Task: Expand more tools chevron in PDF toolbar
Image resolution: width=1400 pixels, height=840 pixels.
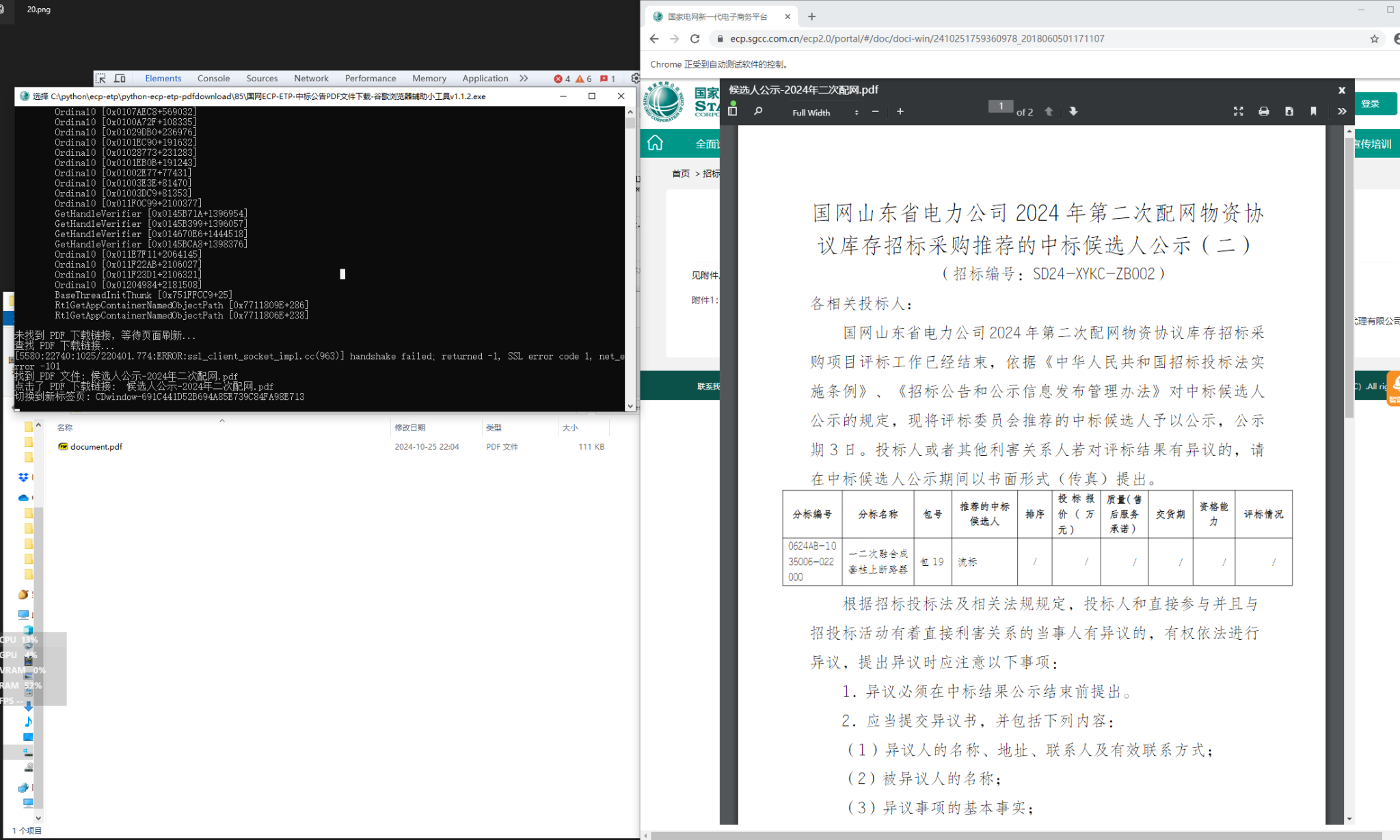Action: 1342,111
